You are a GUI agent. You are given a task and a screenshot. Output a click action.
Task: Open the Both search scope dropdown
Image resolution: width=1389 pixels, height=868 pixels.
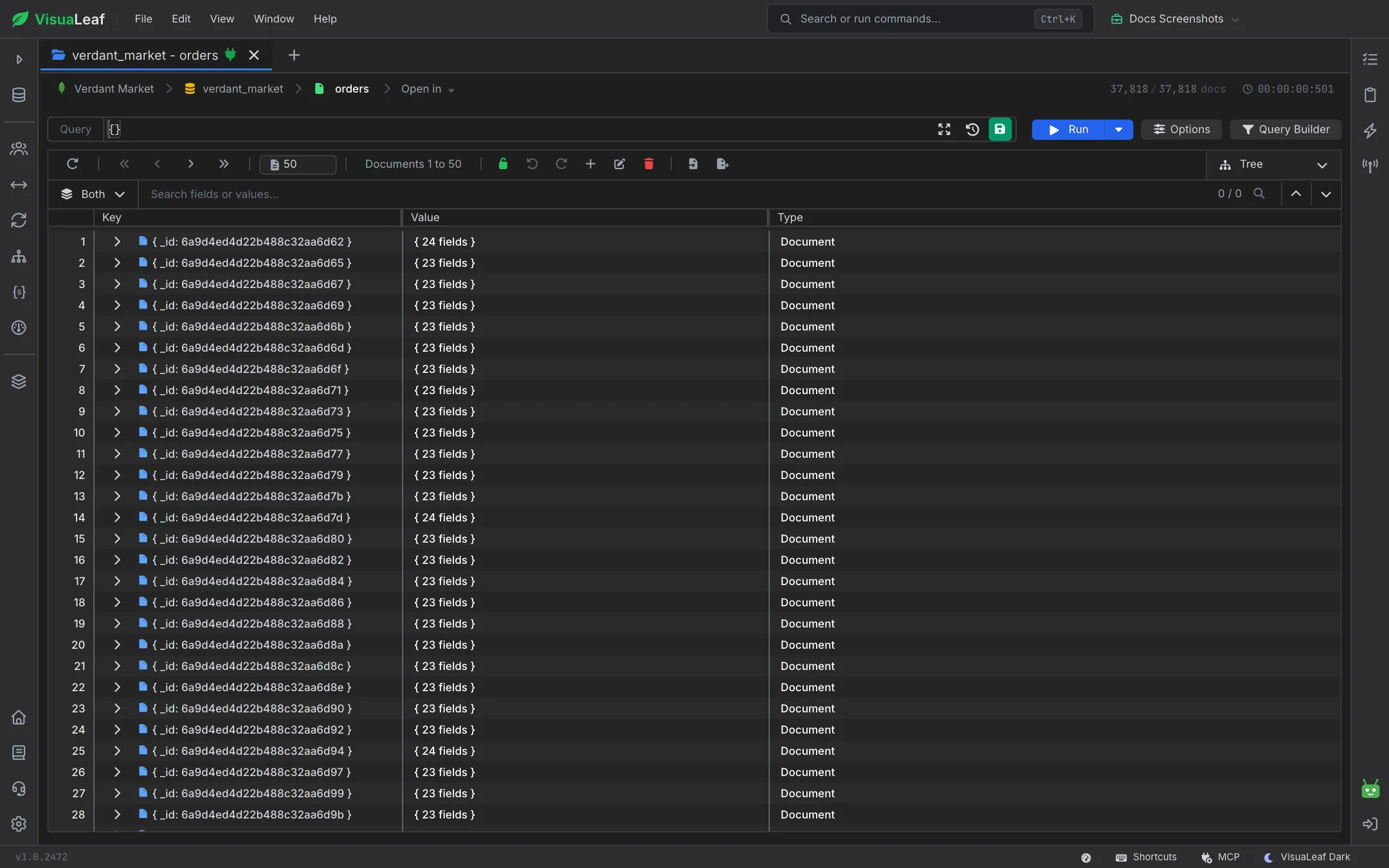click(93, 194)
